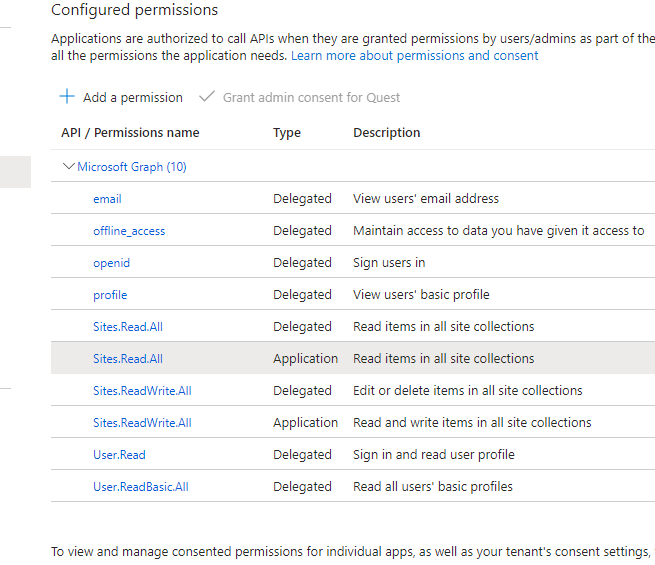Open the email permission
Image resolution: width=655 pixels, height=565 pixels.
coord(107,199)
